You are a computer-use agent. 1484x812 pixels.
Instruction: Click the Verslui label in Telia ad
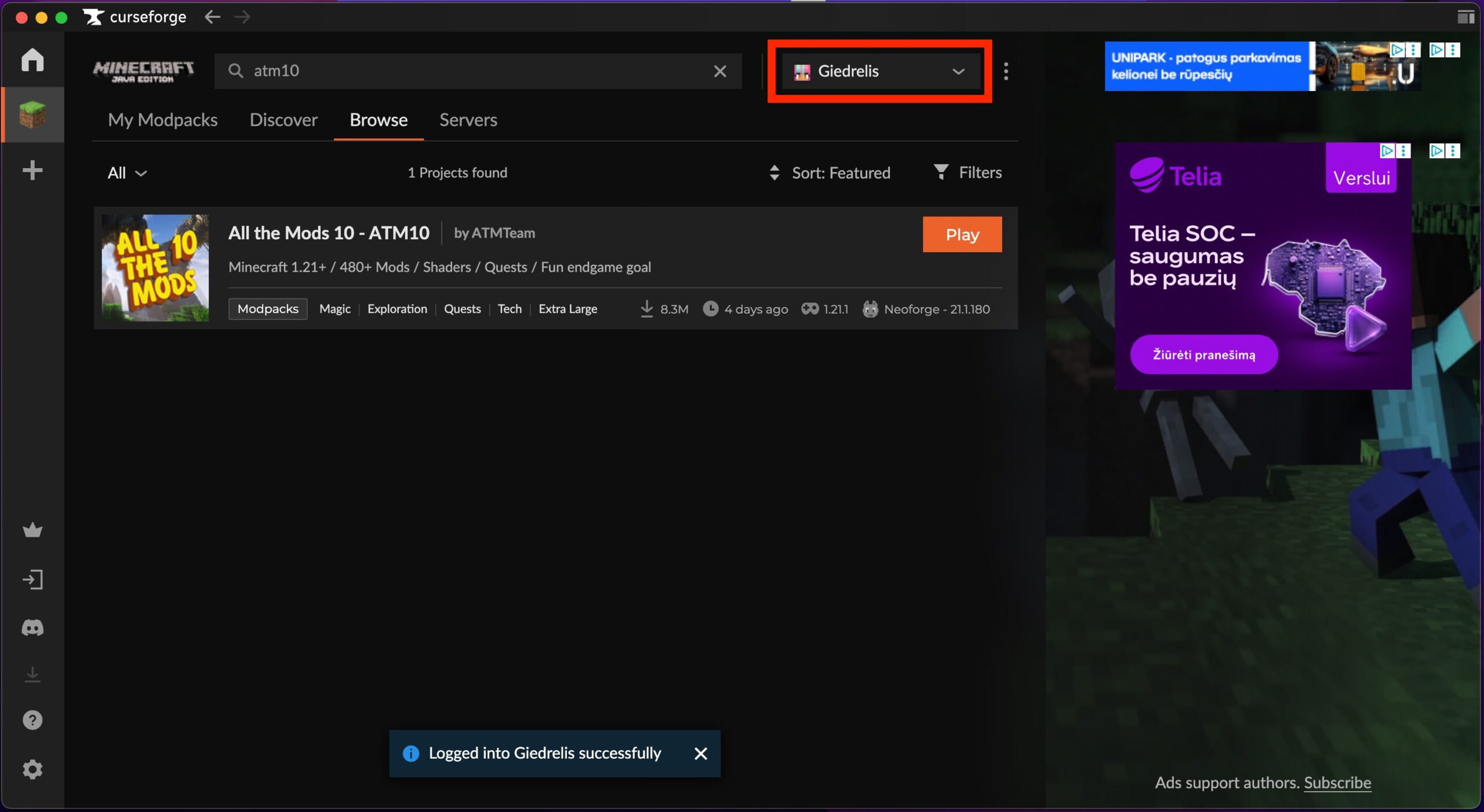point(1362,177)
